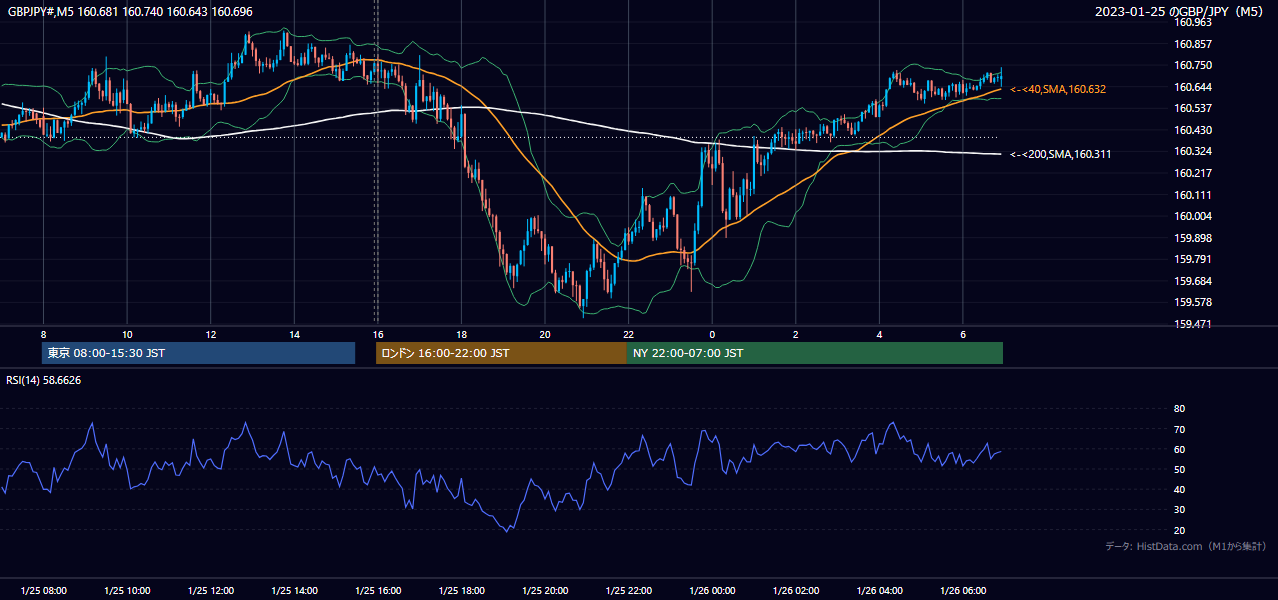Click the 159.578 price axis label
Viewport: 1278px width, 600px height.
click(1192, 302)
